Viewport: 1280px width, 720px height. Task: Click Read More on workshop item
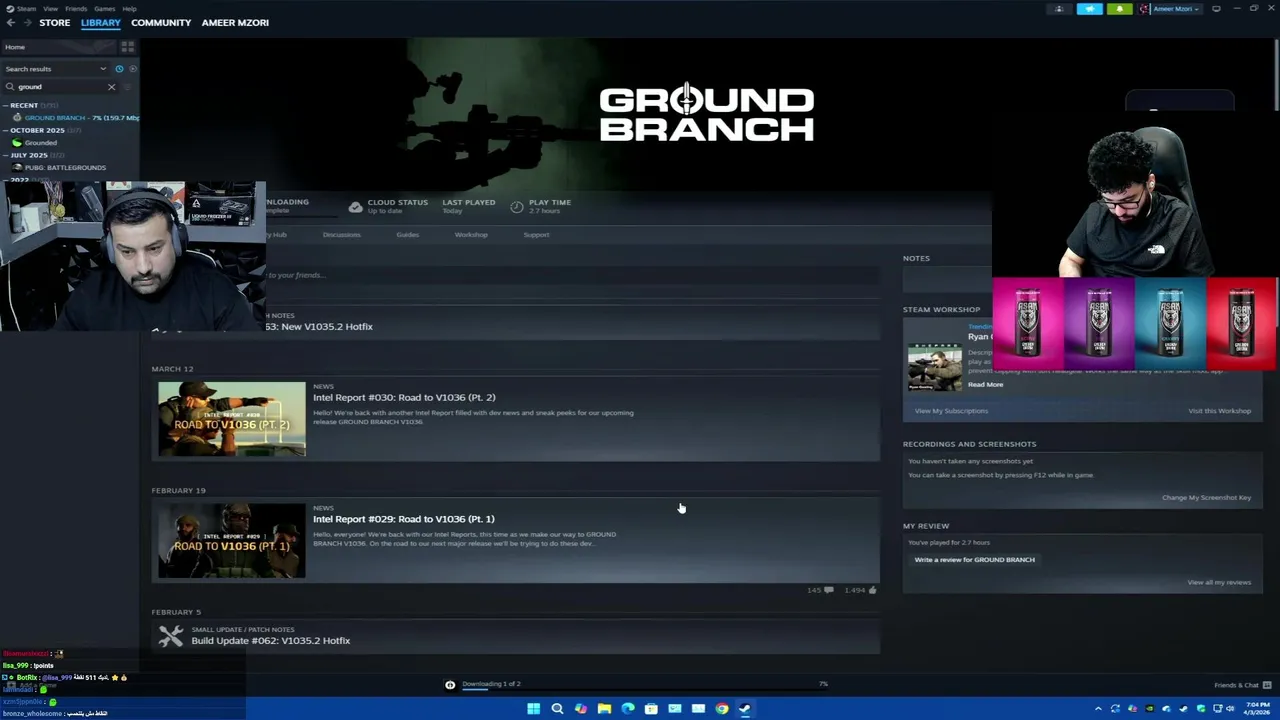click(x=985, y=385)
